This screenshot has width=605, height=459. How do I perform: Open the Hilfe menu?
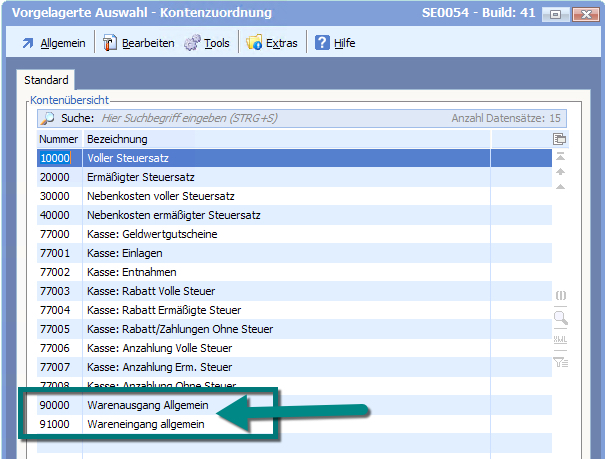tap(335, 43)
